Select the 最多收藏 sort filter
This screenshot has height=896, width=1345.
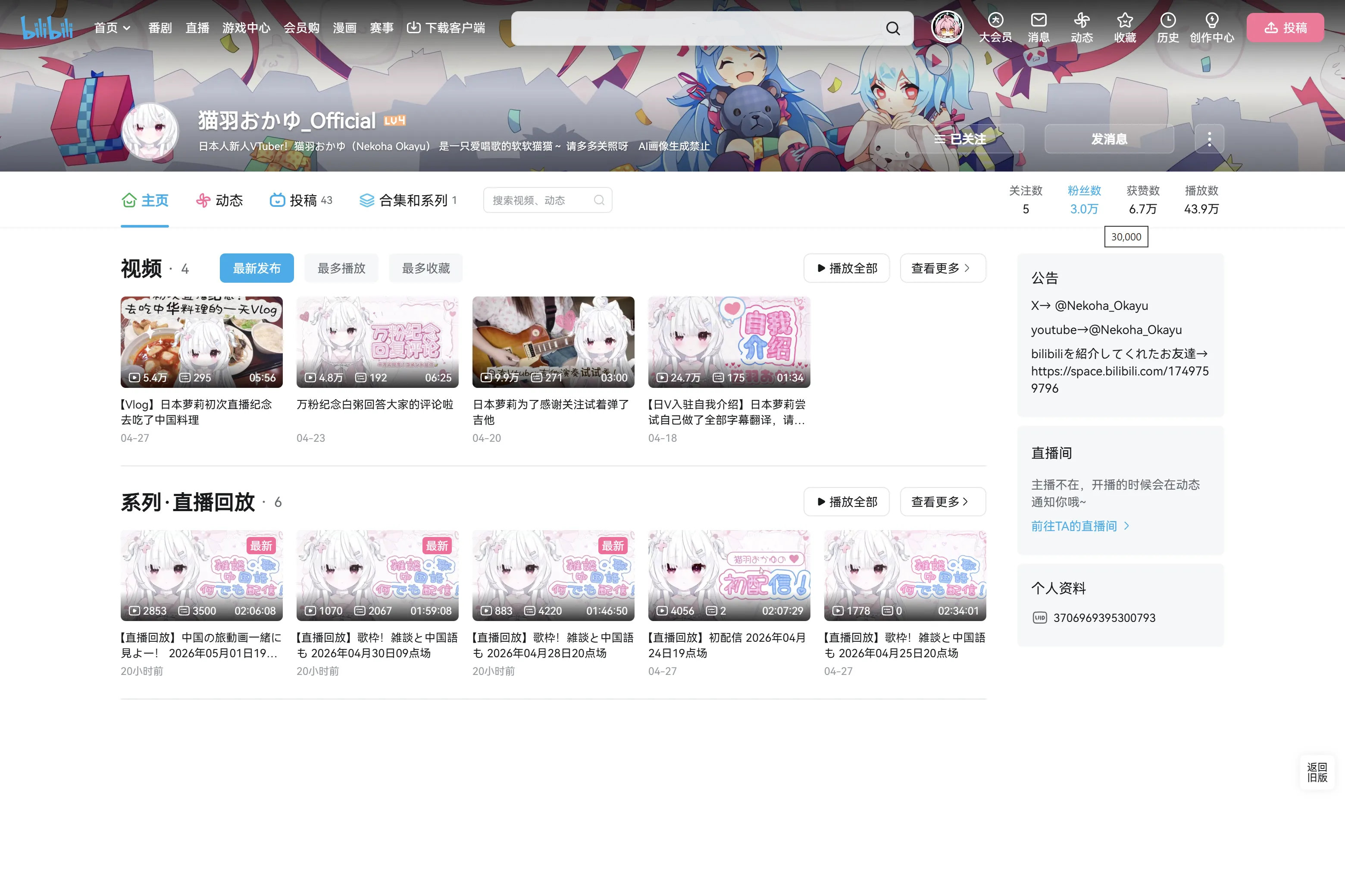(x=426, y=268)
